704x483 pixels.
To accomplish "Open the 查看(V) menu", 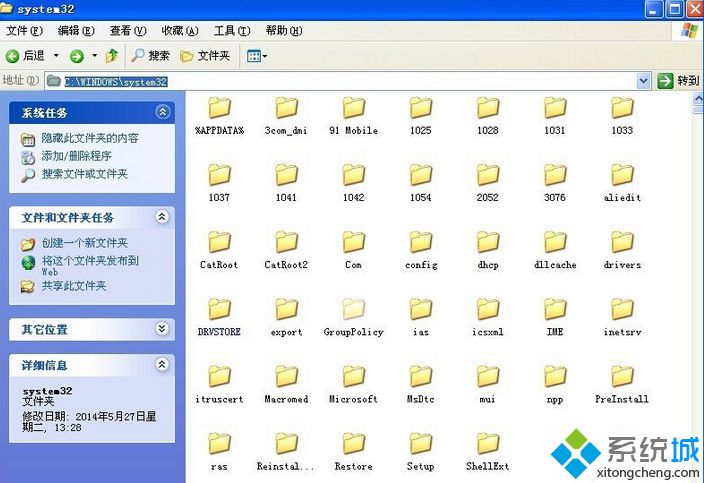I will (128, 31).
